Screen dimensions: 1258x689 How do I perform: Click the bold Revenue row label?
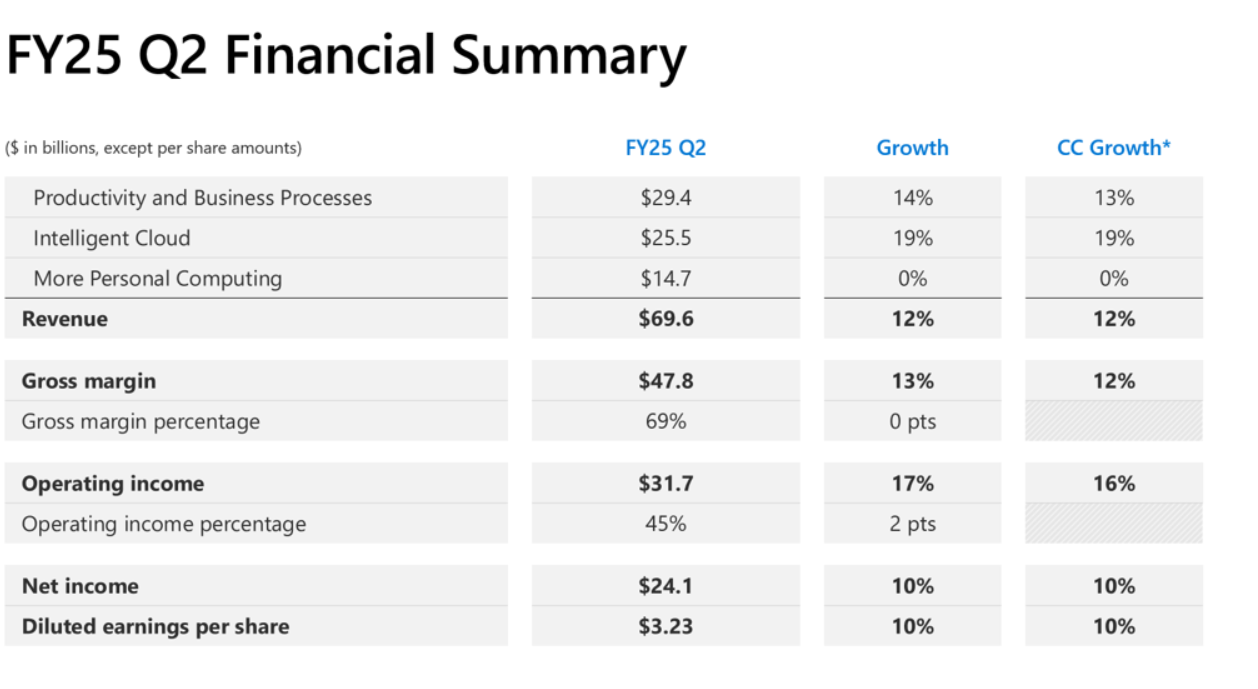[64, 320]
